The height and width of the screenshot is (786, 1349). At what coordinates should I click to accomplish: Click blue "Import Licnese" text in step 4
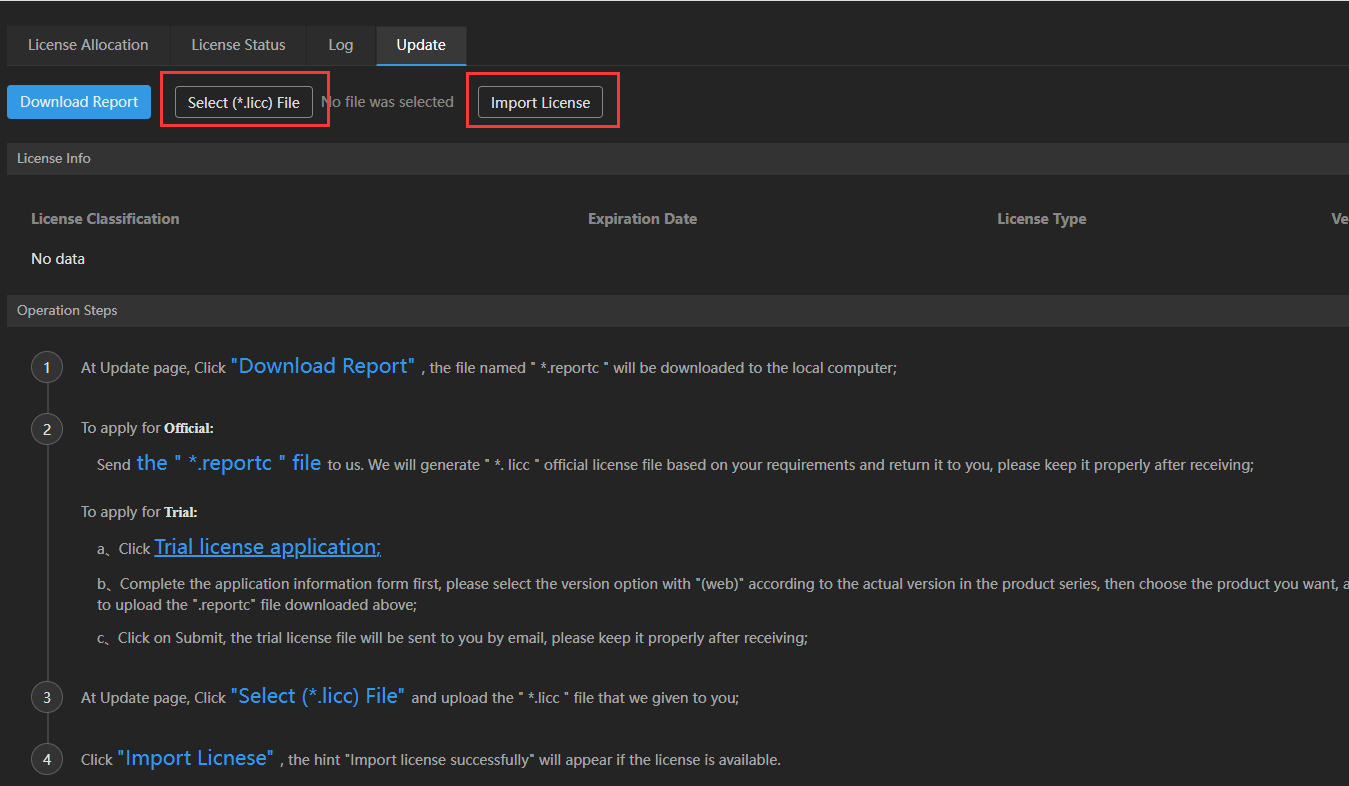(195, 758)
